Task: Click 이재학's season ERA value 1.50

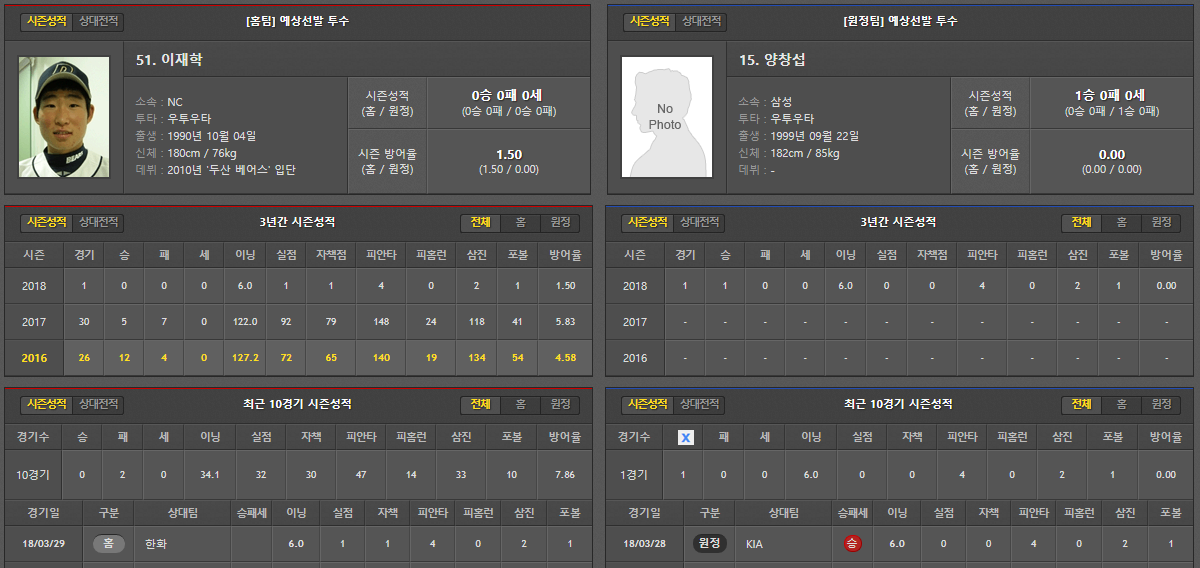Action: [508, 155]
